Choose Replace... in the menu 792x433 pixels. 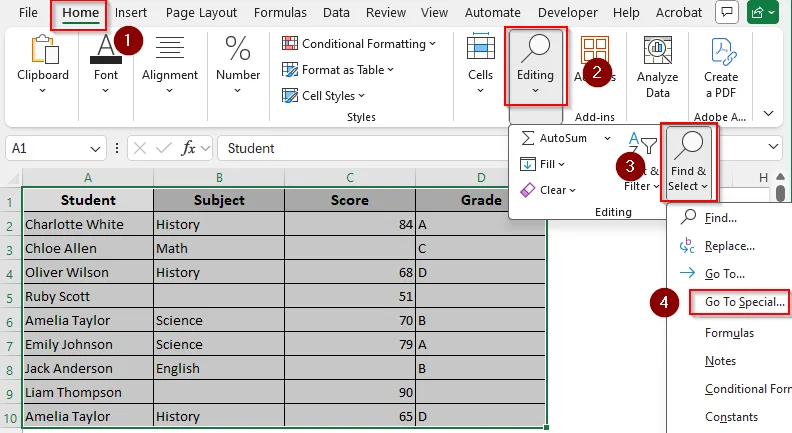(x=729, y=246)
